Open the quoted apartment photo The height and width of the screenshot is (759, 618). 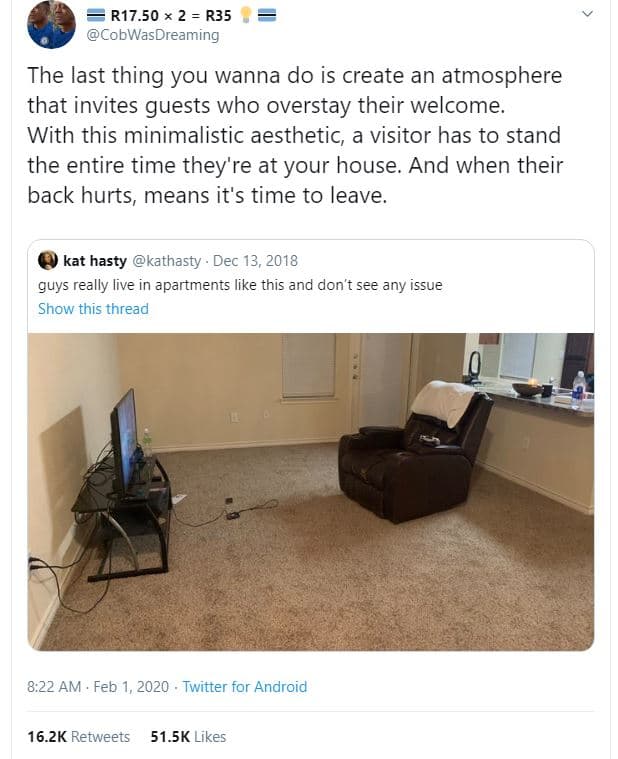pos(311,491)
